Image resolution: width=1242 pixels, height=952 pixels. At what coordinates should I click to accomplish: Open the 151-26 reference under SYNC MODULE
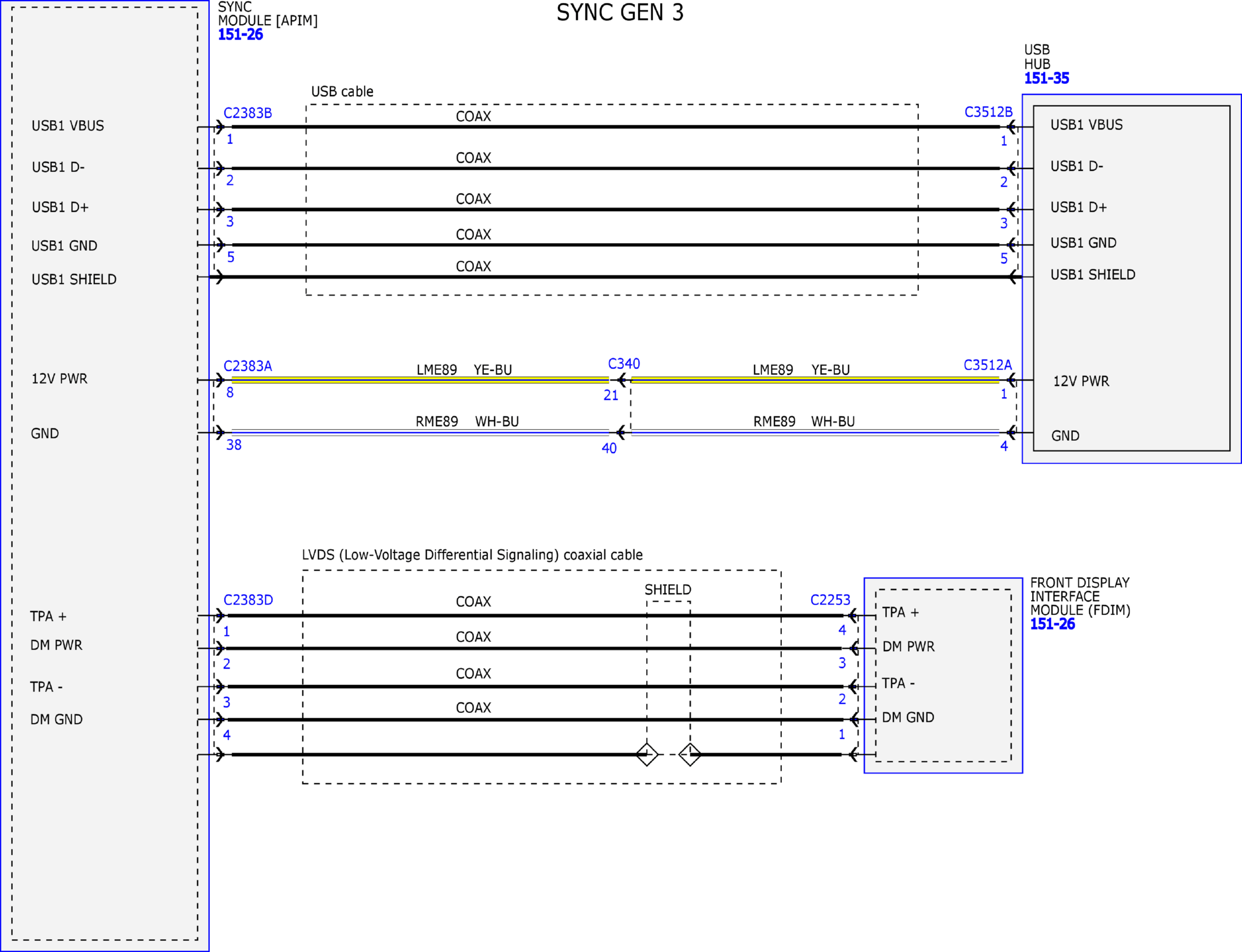[240, 34]
